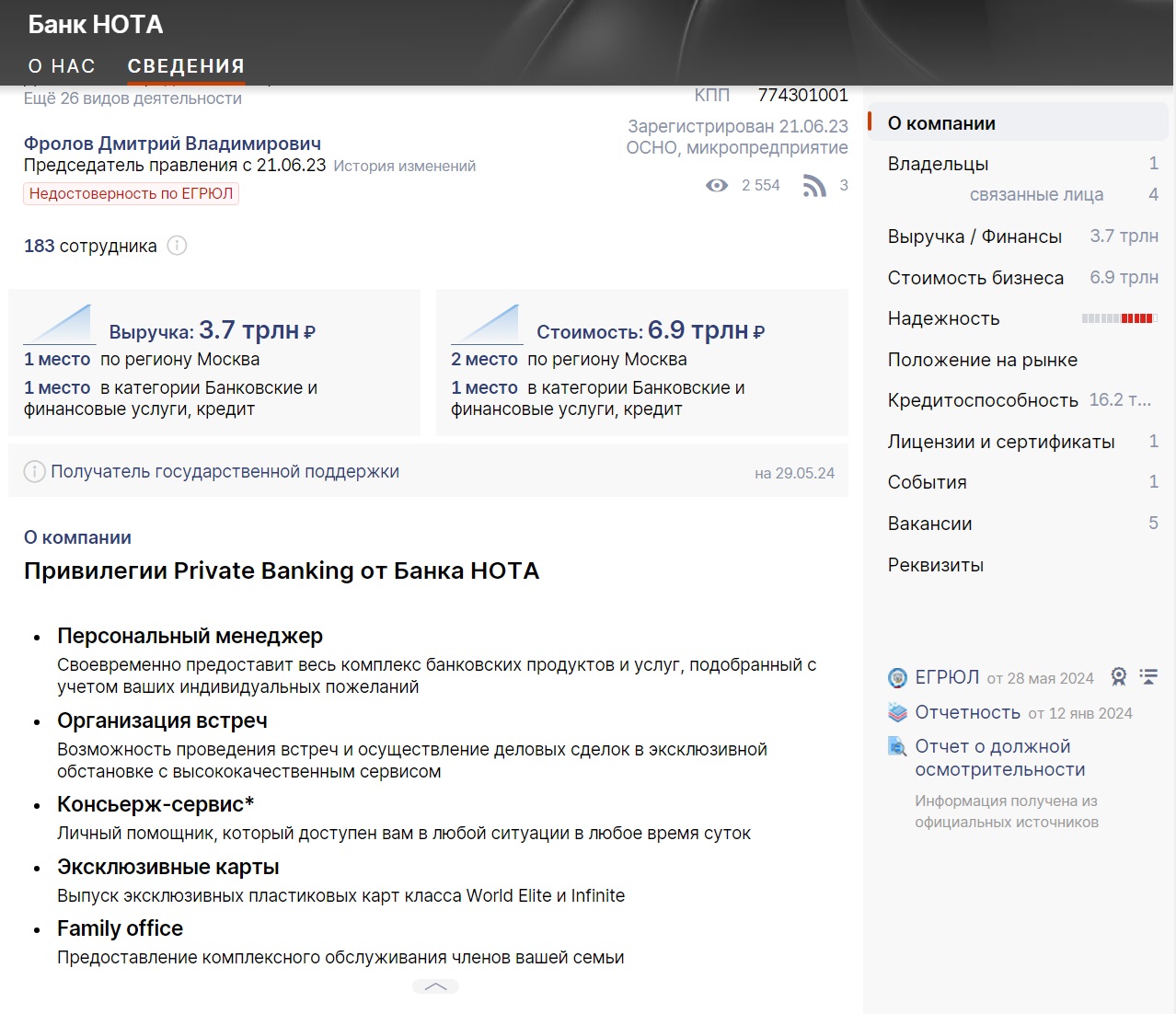
Task: Click the info icon beside 183 сотрудника
Action: point(177,246)
